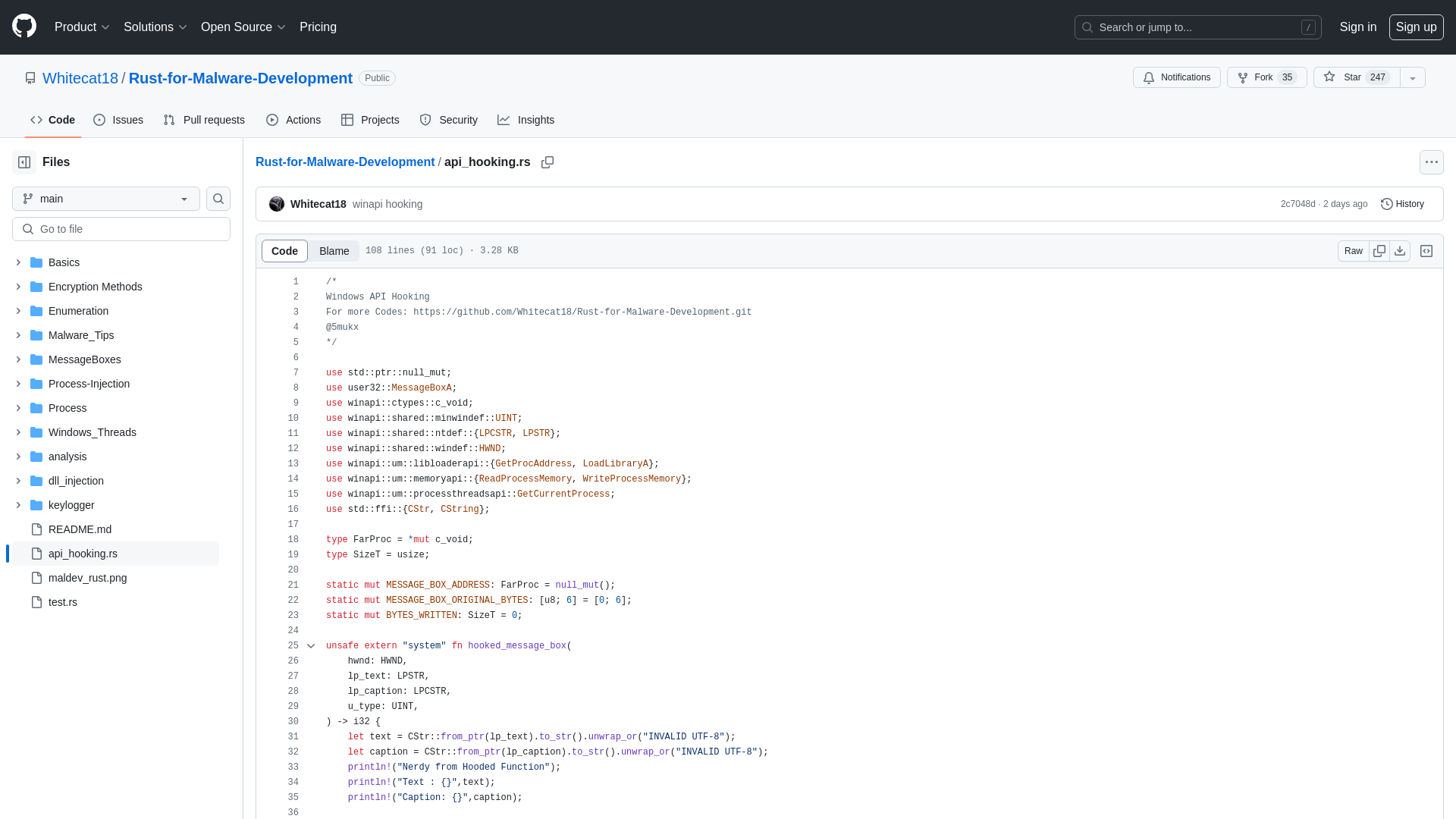The width and height of the screenshot is (1456, 819).
Task: Switch to Blame view
Action: click(334, 251)
